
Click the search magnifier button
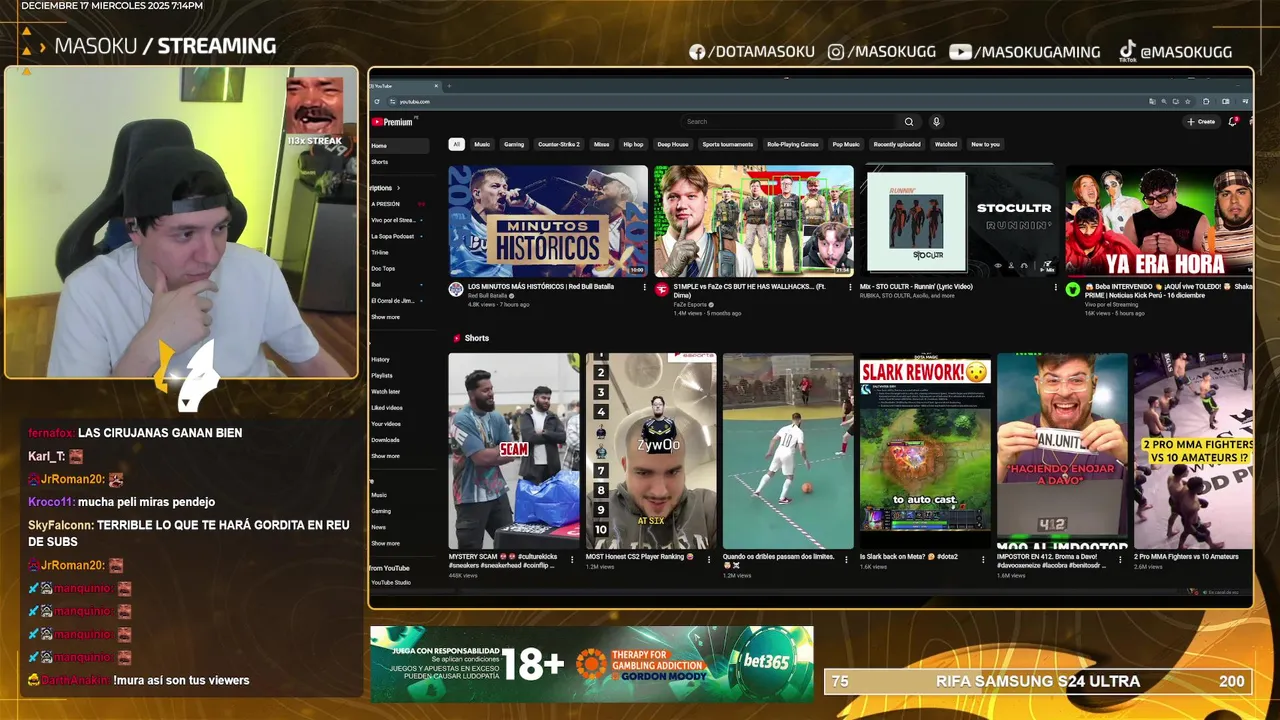pyautogui.click(x=909, y=122)
